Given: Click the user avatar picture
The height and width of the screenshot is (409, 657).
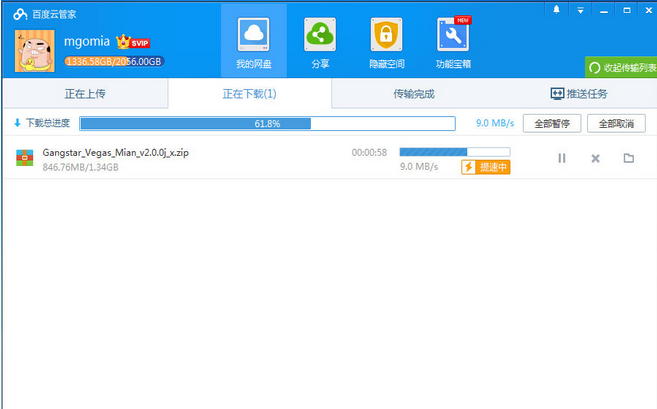Looking at the screenshot, I should coord(35,51).
